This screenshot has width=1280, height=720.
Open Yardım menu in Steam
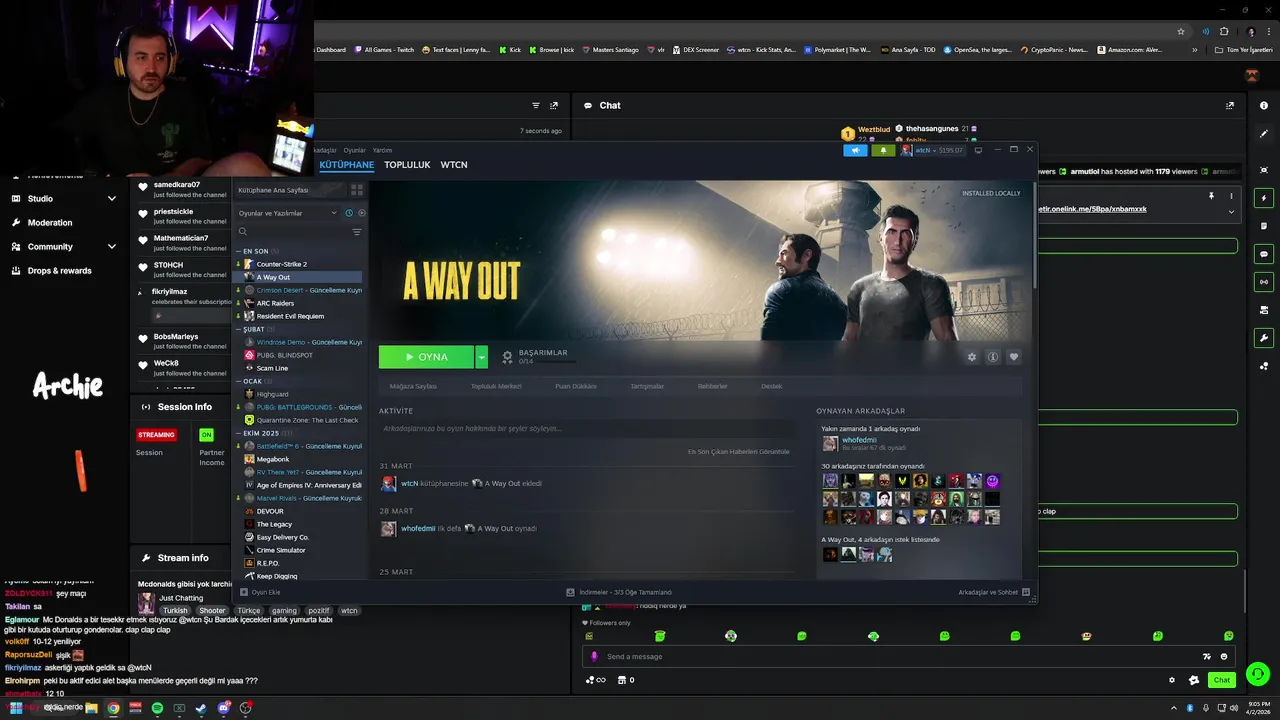(x=382, y=150)
